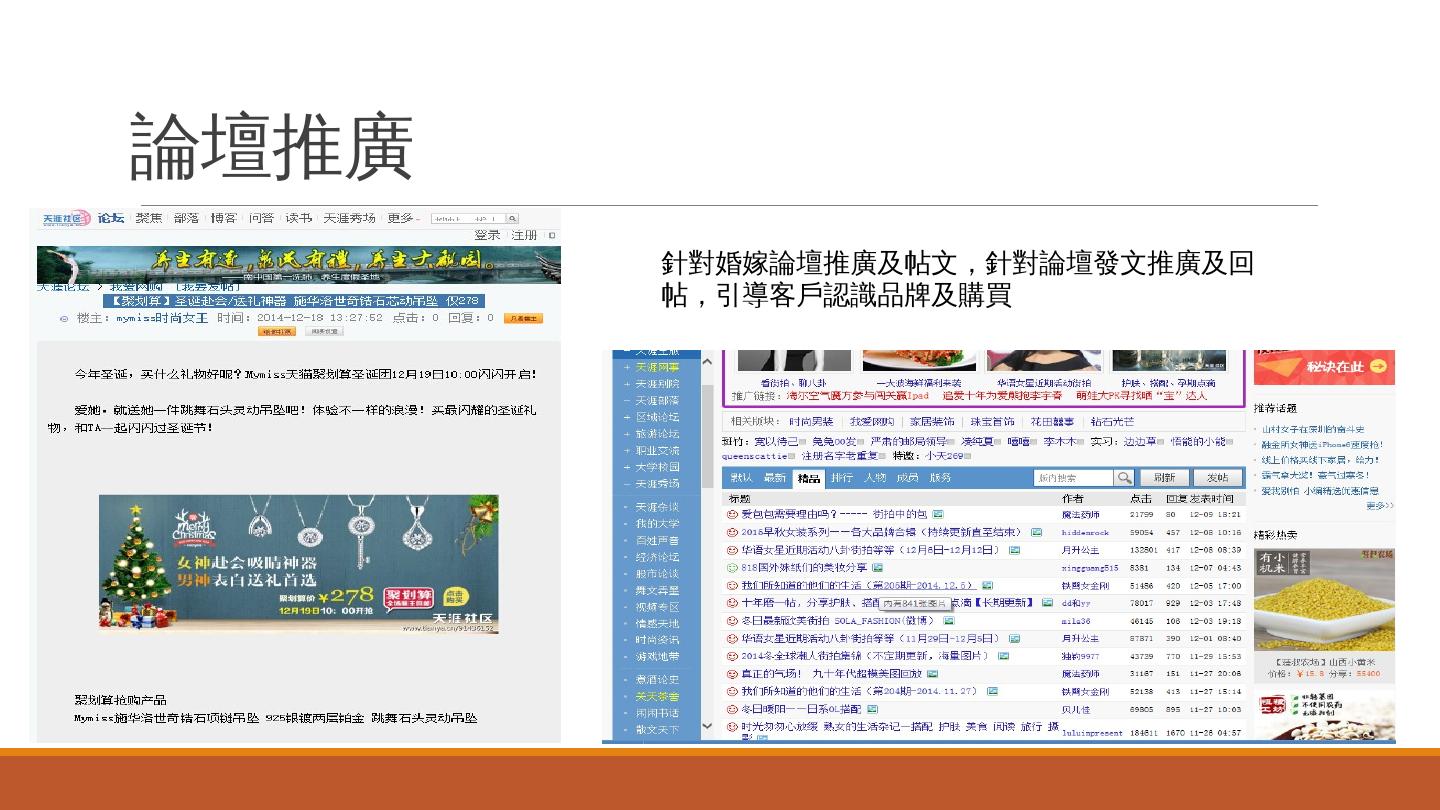Screen dimensions: 1440x810
Task: Click the 版内搜索 input field
Action: coord(1072,478)
